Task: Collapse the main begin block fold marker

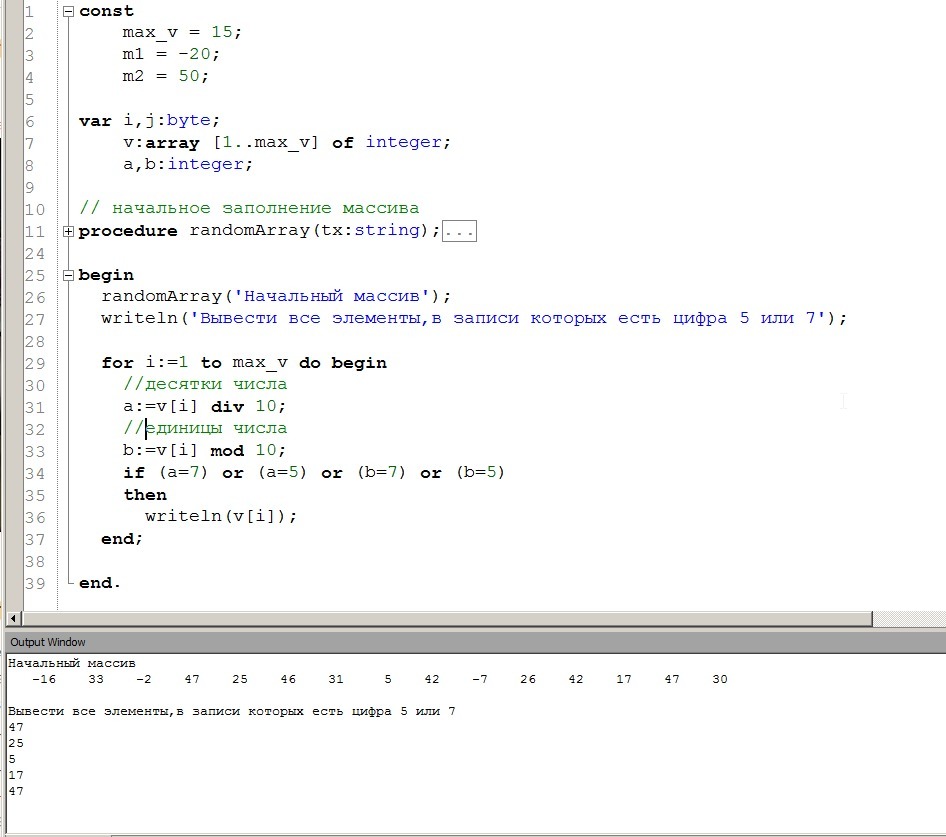Action: (68, 275)
